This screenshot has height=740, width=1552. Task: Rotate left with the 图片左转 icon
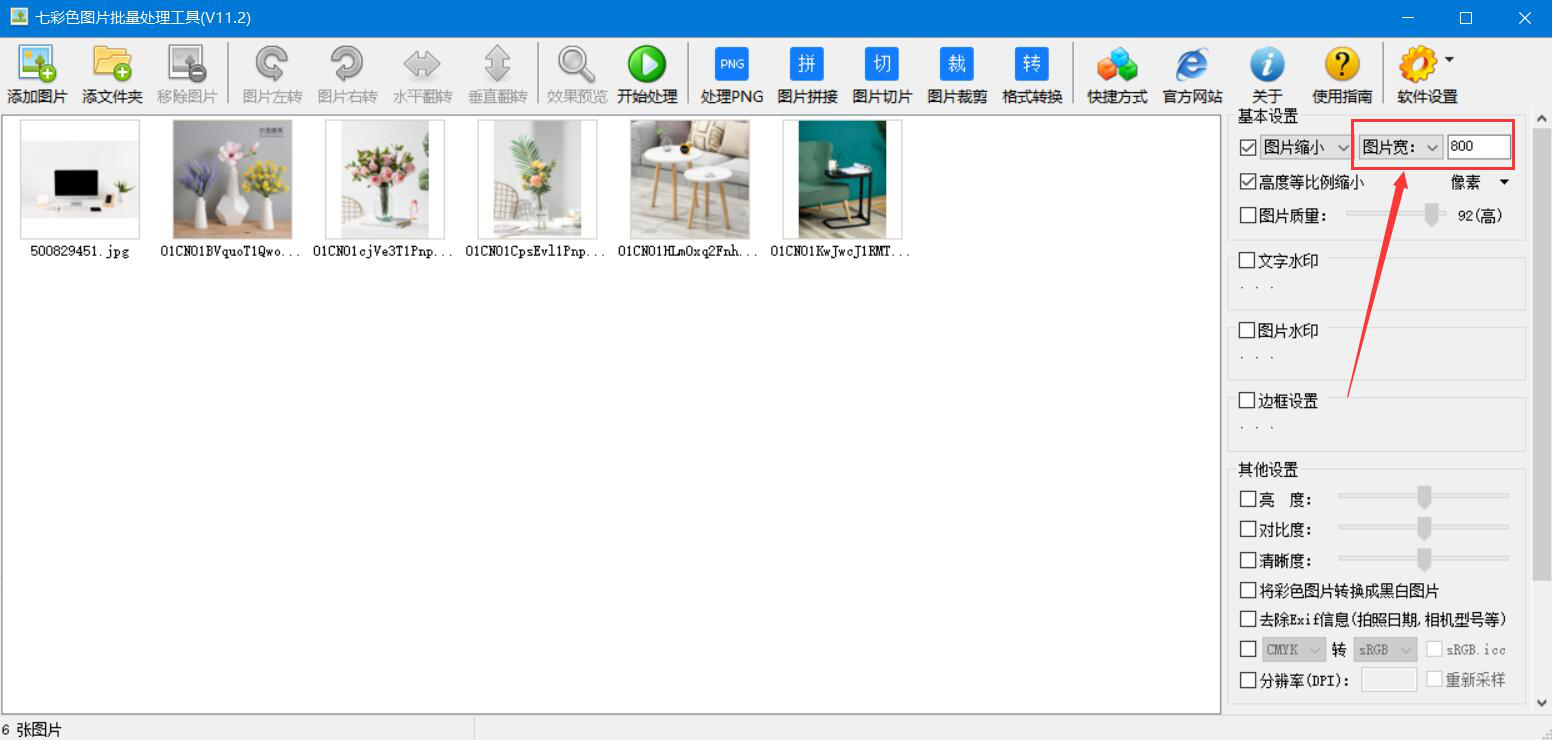[x=272, y=64]
